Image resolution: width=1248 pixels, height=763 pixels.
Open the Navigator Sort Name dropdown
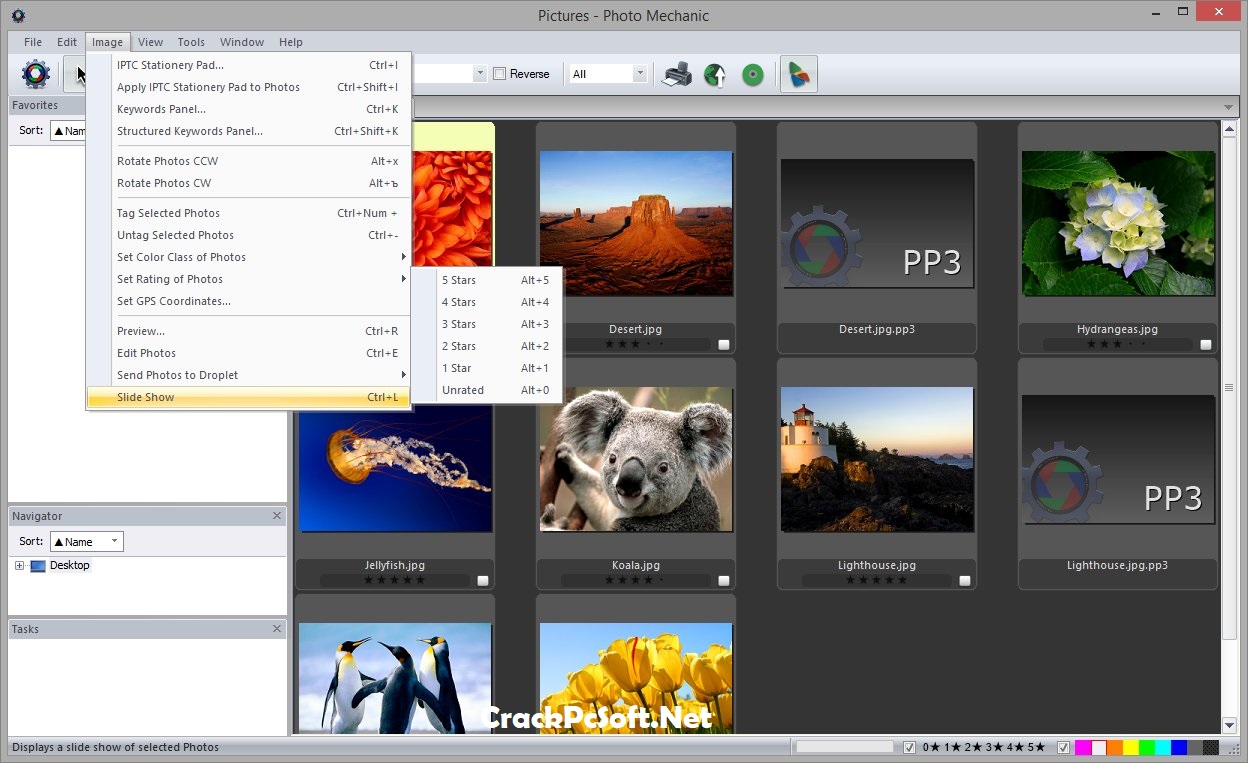(x=87, y=542)
